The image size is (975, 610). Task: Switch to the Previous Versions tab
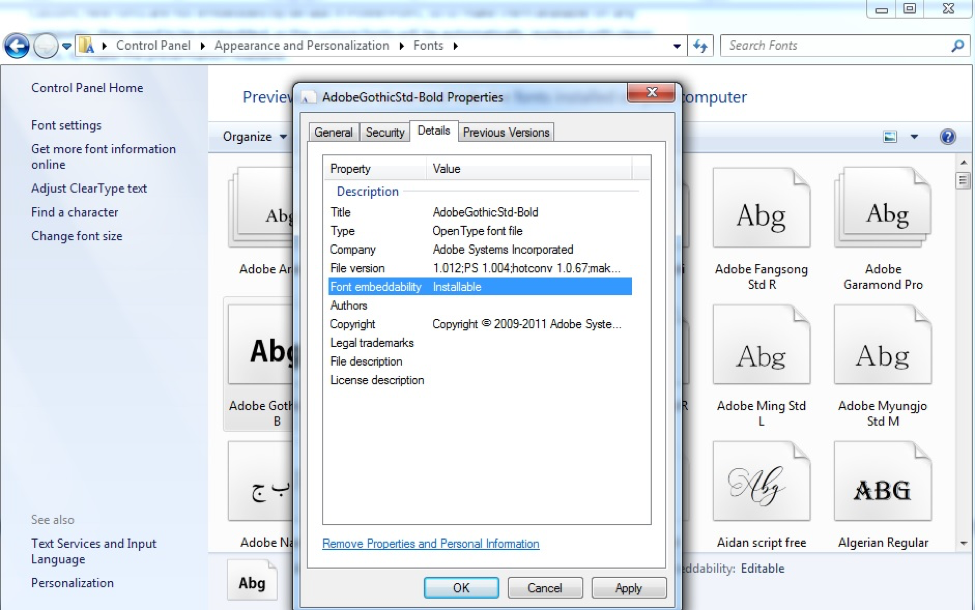tap(506, 132)
